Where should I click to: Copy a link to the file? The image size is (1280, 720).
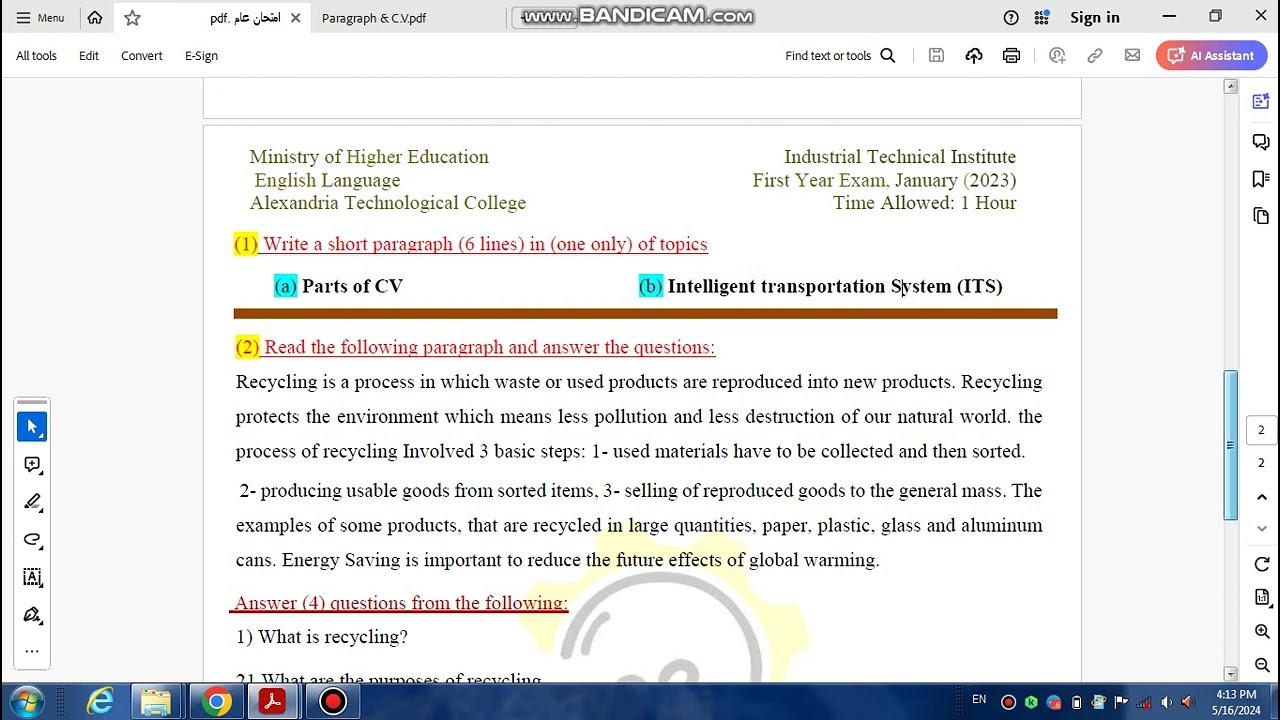1095,56
